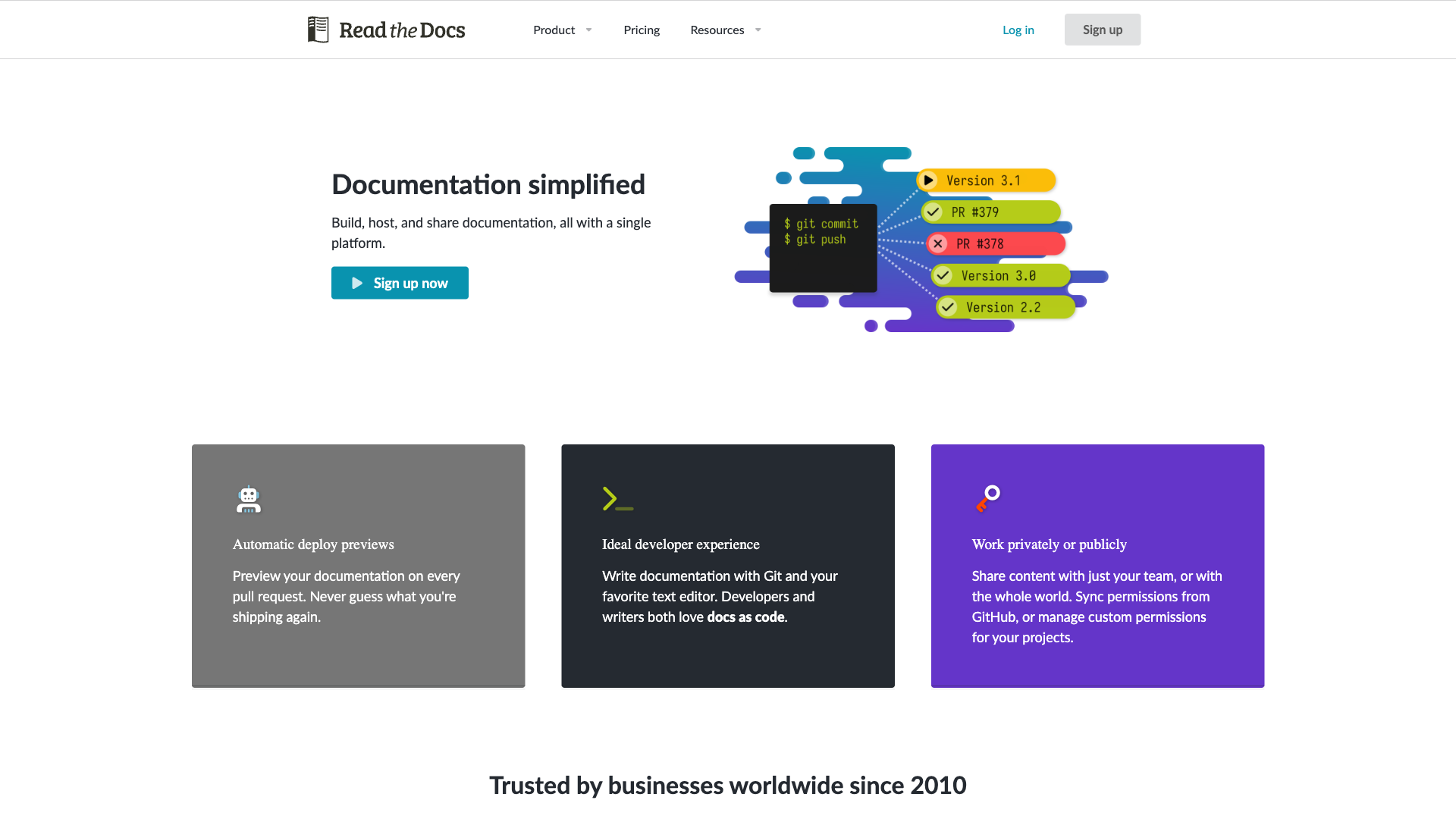1456x819 pixels.
Task: Click the git commit terminal box
Action: (x=823, y=248)
